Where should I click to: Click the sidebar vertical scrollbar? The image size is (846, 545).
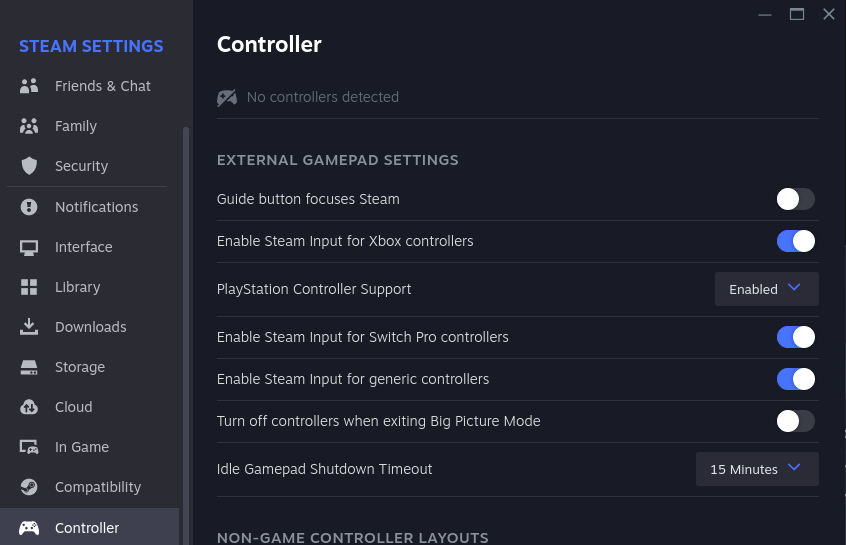pyautogui.click(x=185, y=330)
